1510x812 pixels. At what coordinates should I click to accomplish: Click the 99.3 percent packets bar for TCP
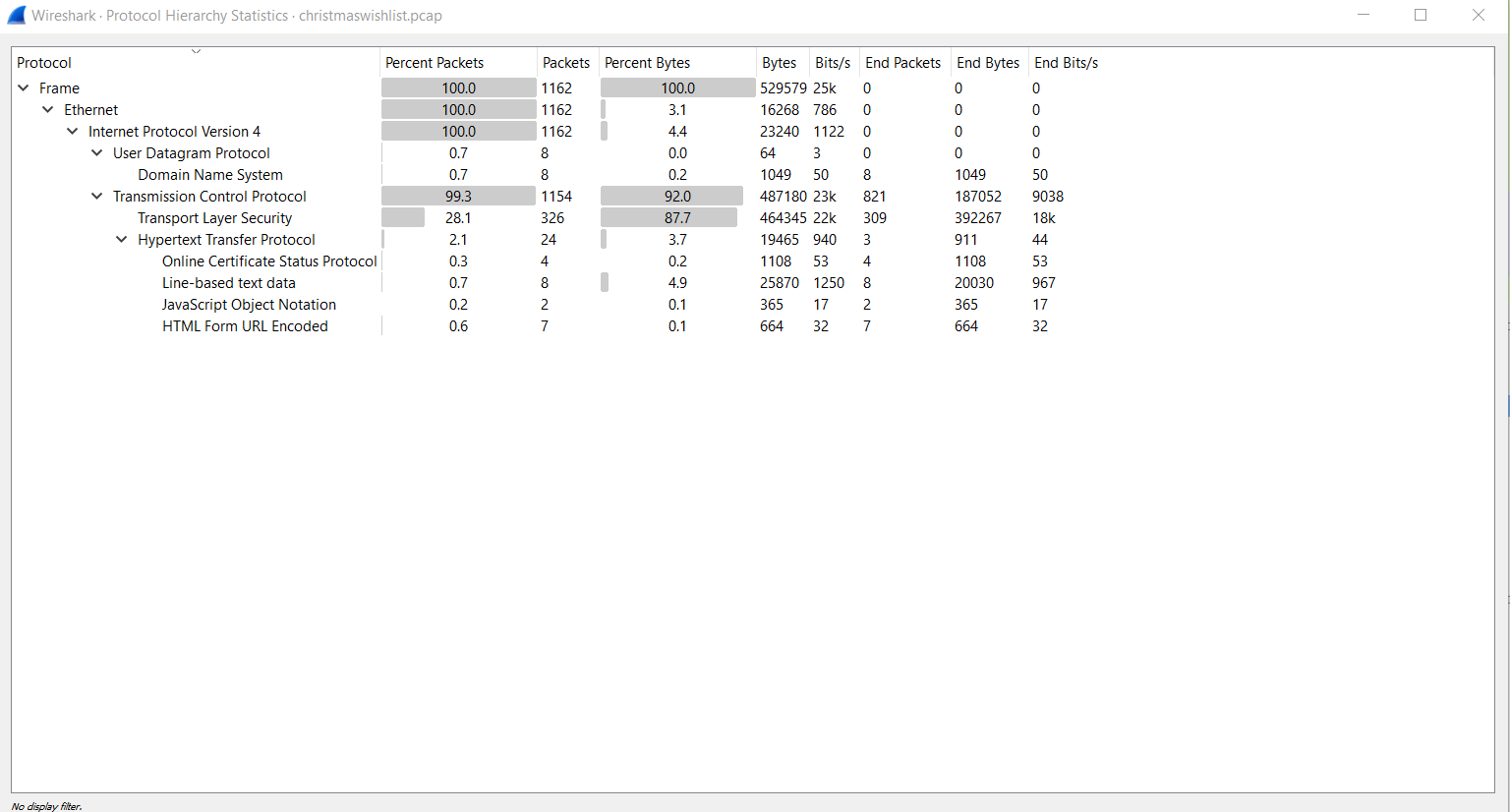click(458, 197)
